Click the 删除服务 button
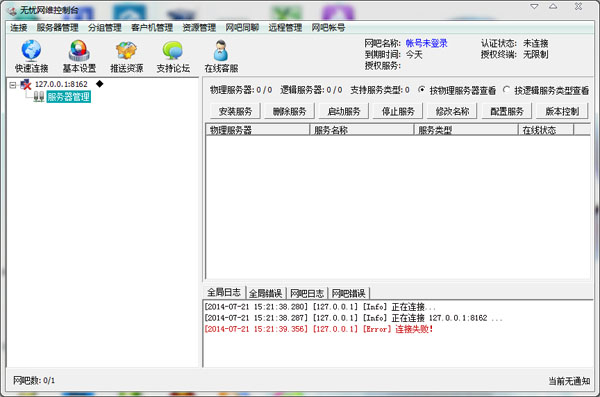 click(289, 111)
